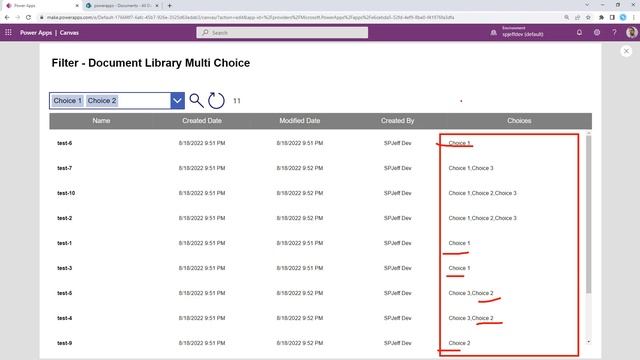Focus the Power Apps Search box
640x360 pixels.
coord(282,33)
